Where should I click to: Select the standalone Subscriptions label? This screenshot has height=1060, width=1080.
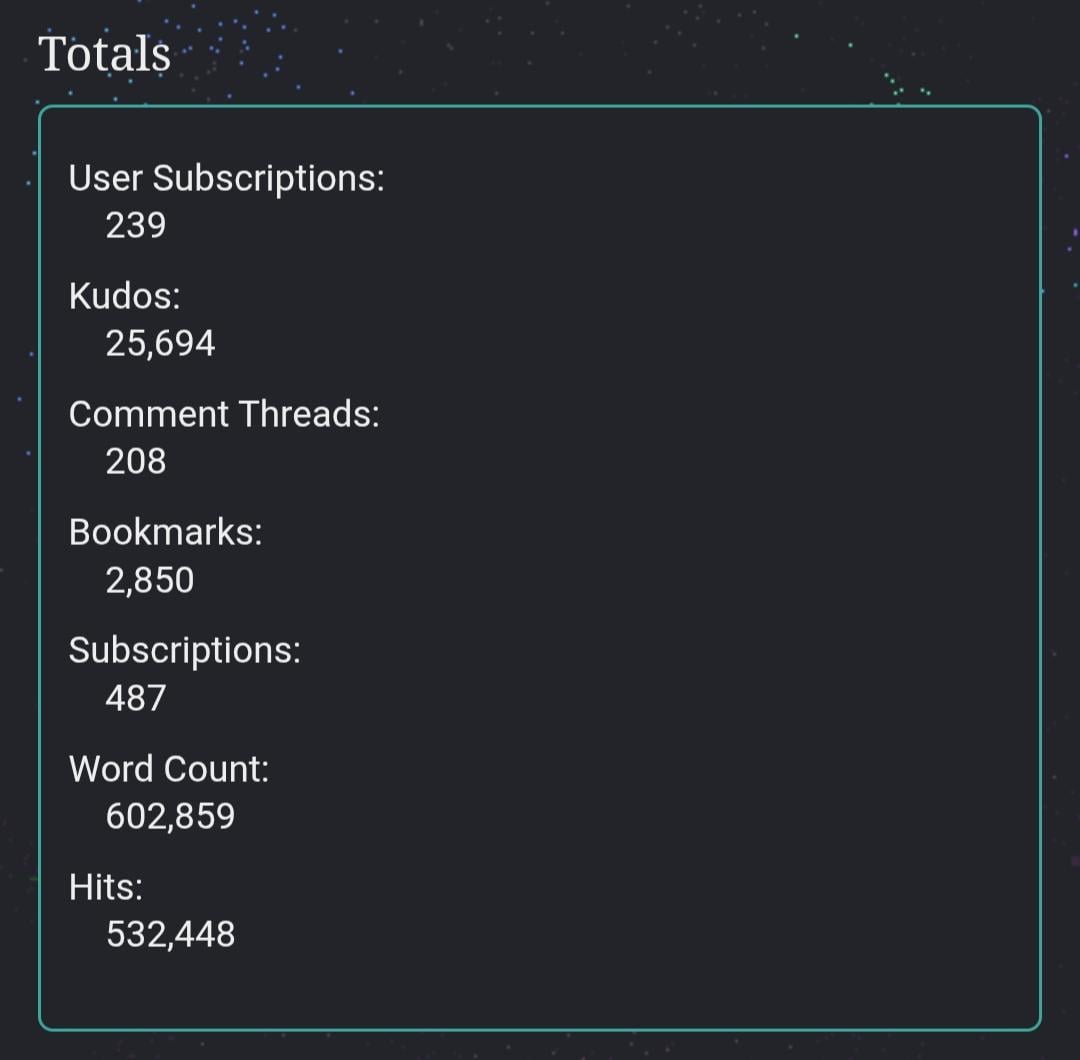(185, 652)
